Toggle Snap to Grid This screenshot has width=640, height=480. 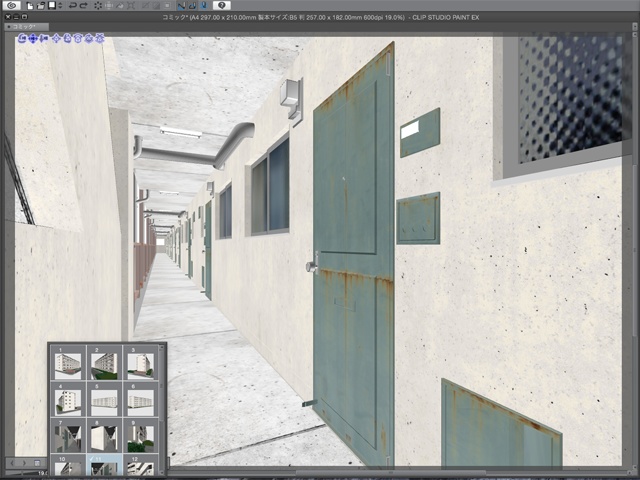click(x=204, y=6)
